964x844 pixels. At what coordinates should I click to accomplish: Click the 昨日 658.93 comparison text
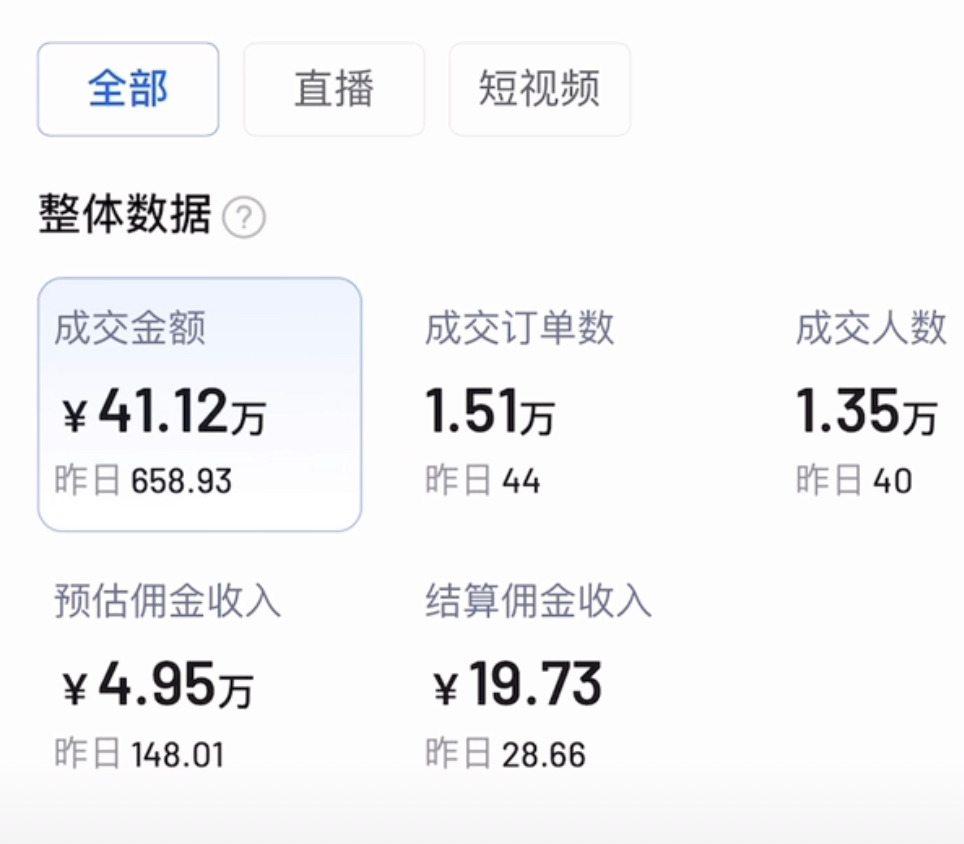pos(143,480)
